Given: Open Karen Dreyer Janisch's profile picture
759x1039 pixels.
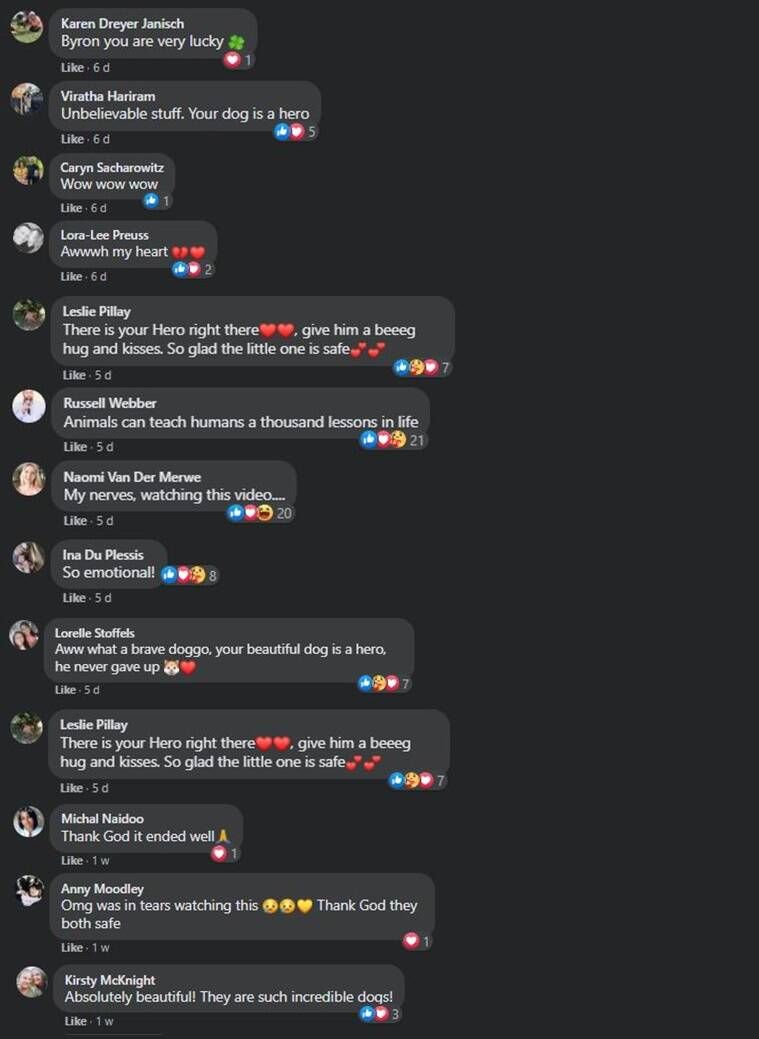Looking at the screenshot, I should pyautogui.click(x=27, y=27).
